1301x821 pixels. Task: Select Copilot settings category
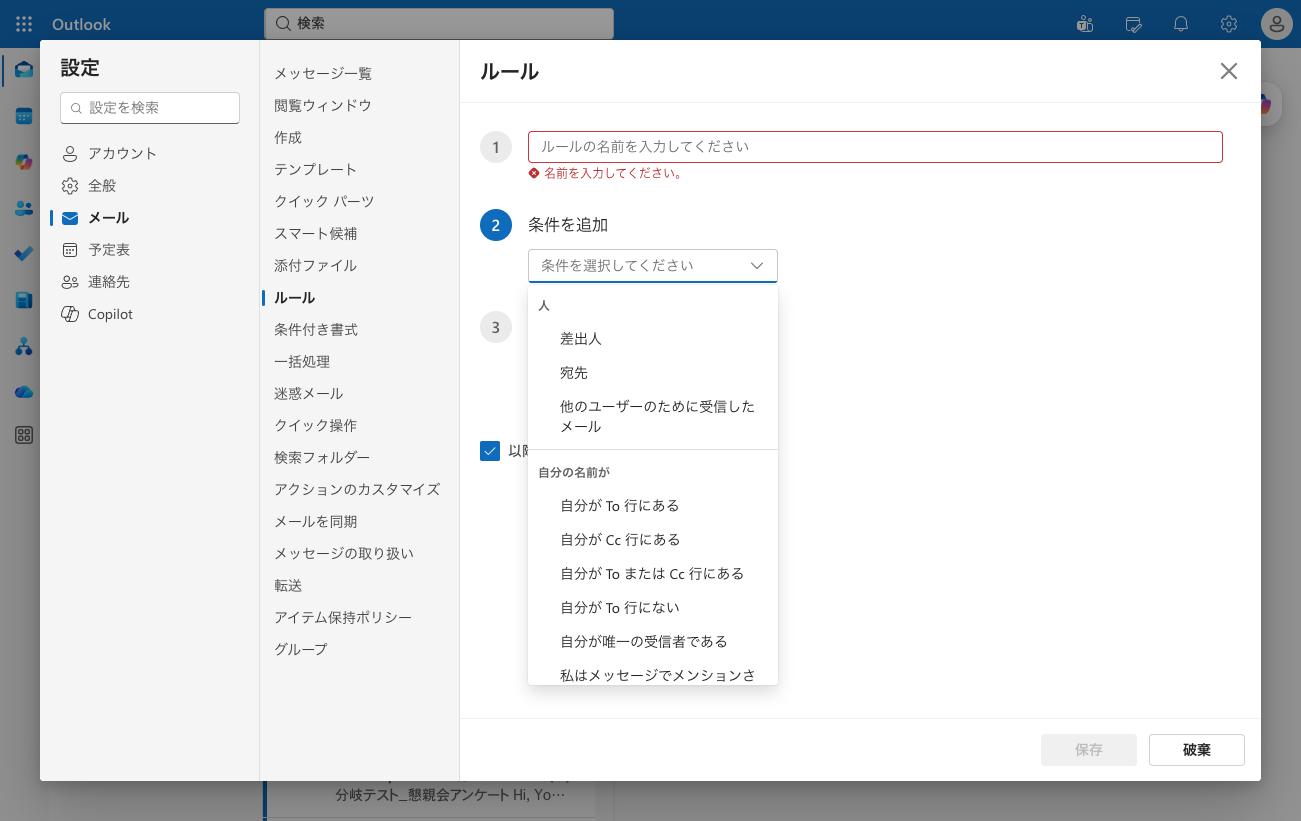tap(149, 314)
